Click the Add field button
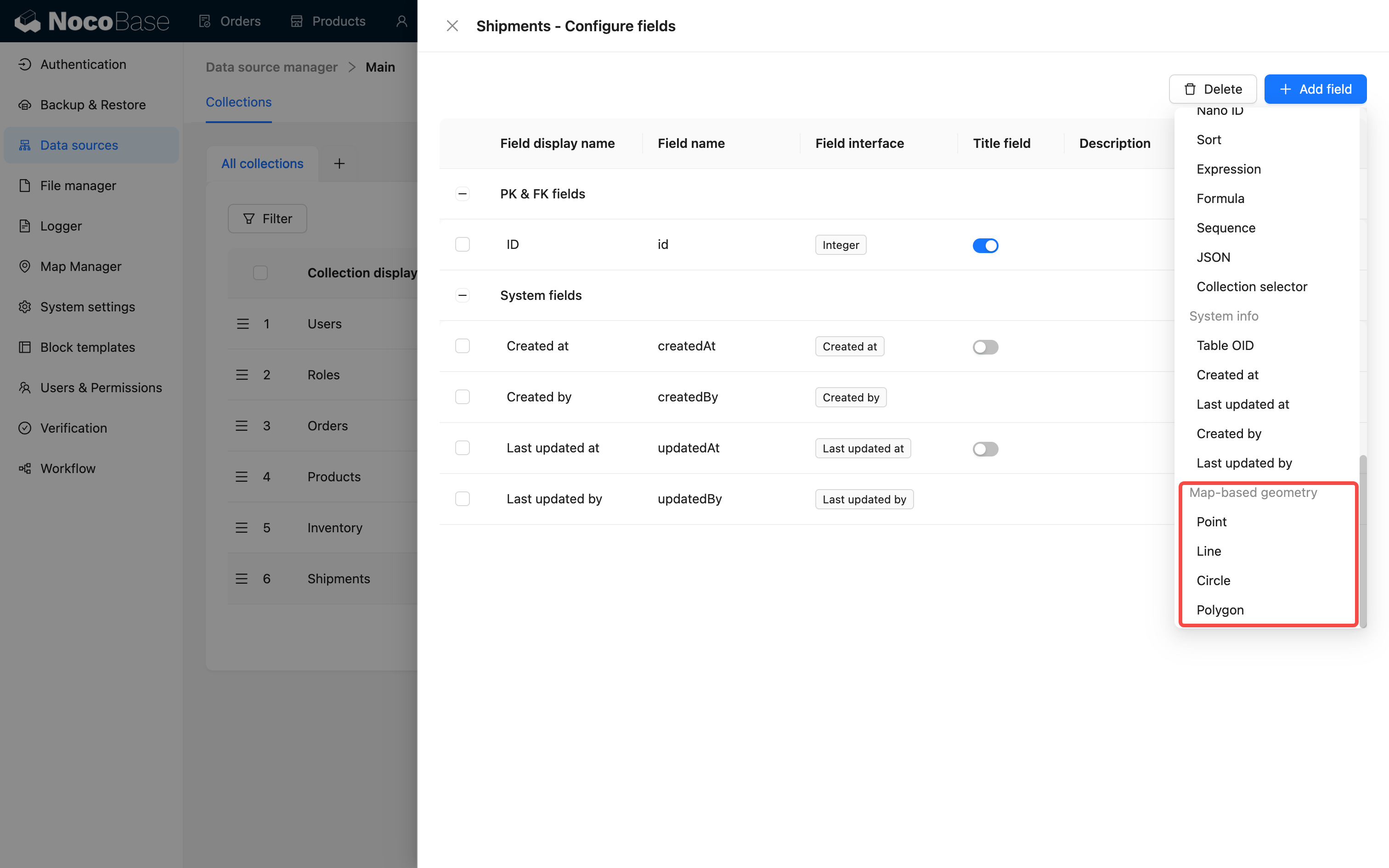This screenshot has width=1389, height=868. (x=1315, y=89)
